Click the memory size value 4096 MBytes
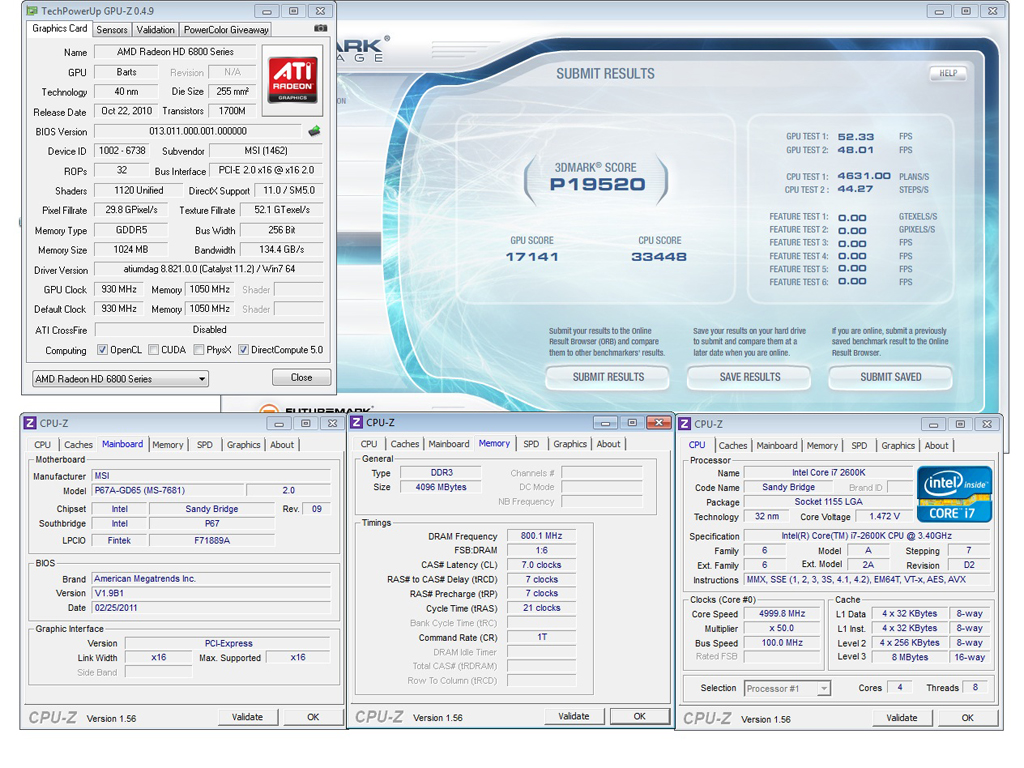Screen dimensions: 1024x768 (x=441, y=487)
